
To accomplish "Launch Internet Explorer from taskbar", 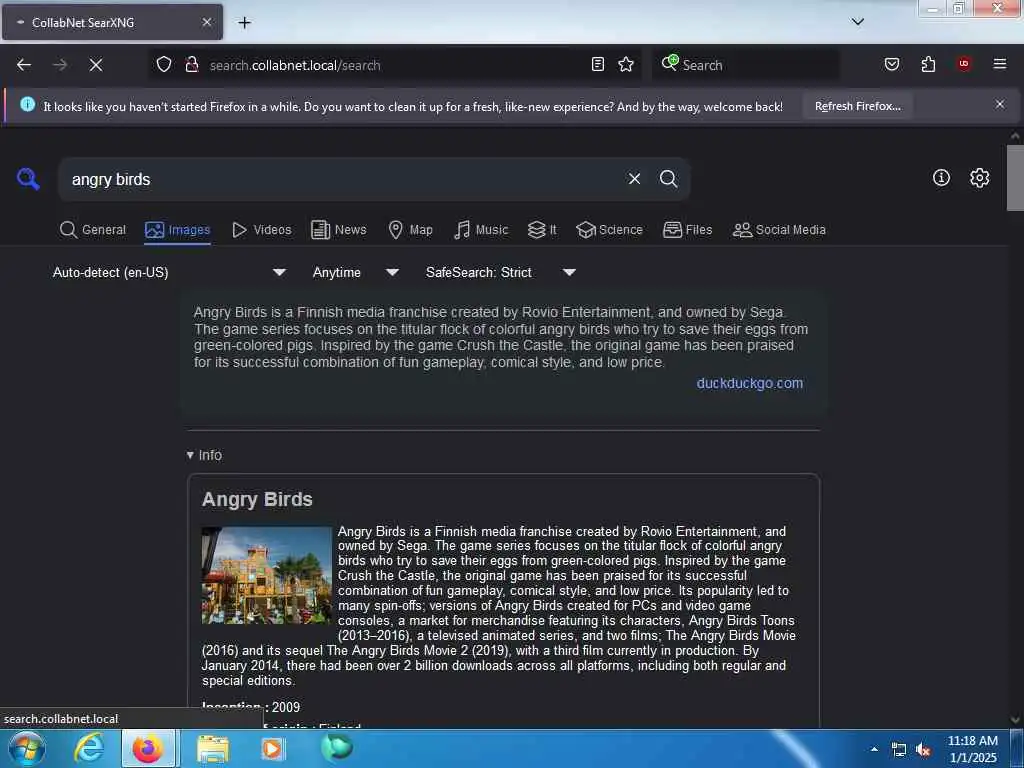I will pos(89,748).
